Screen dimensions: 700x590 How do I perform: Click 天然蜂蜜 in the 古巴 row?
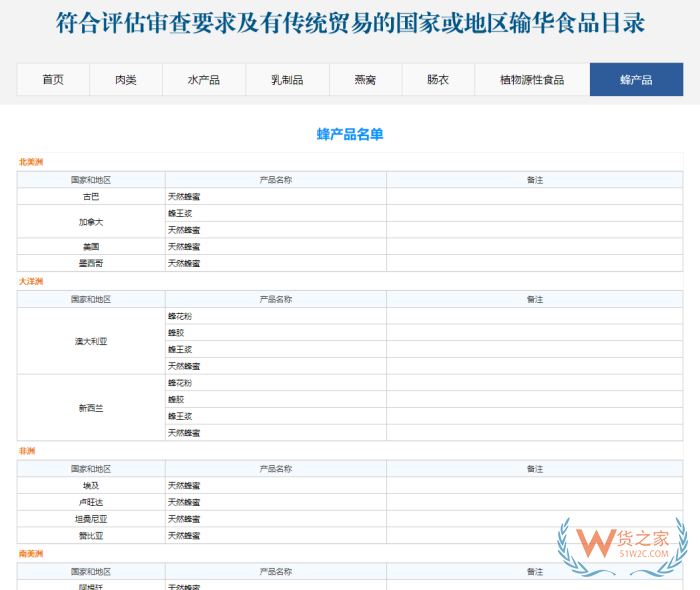pyautogui.click(x=184, y=197)
